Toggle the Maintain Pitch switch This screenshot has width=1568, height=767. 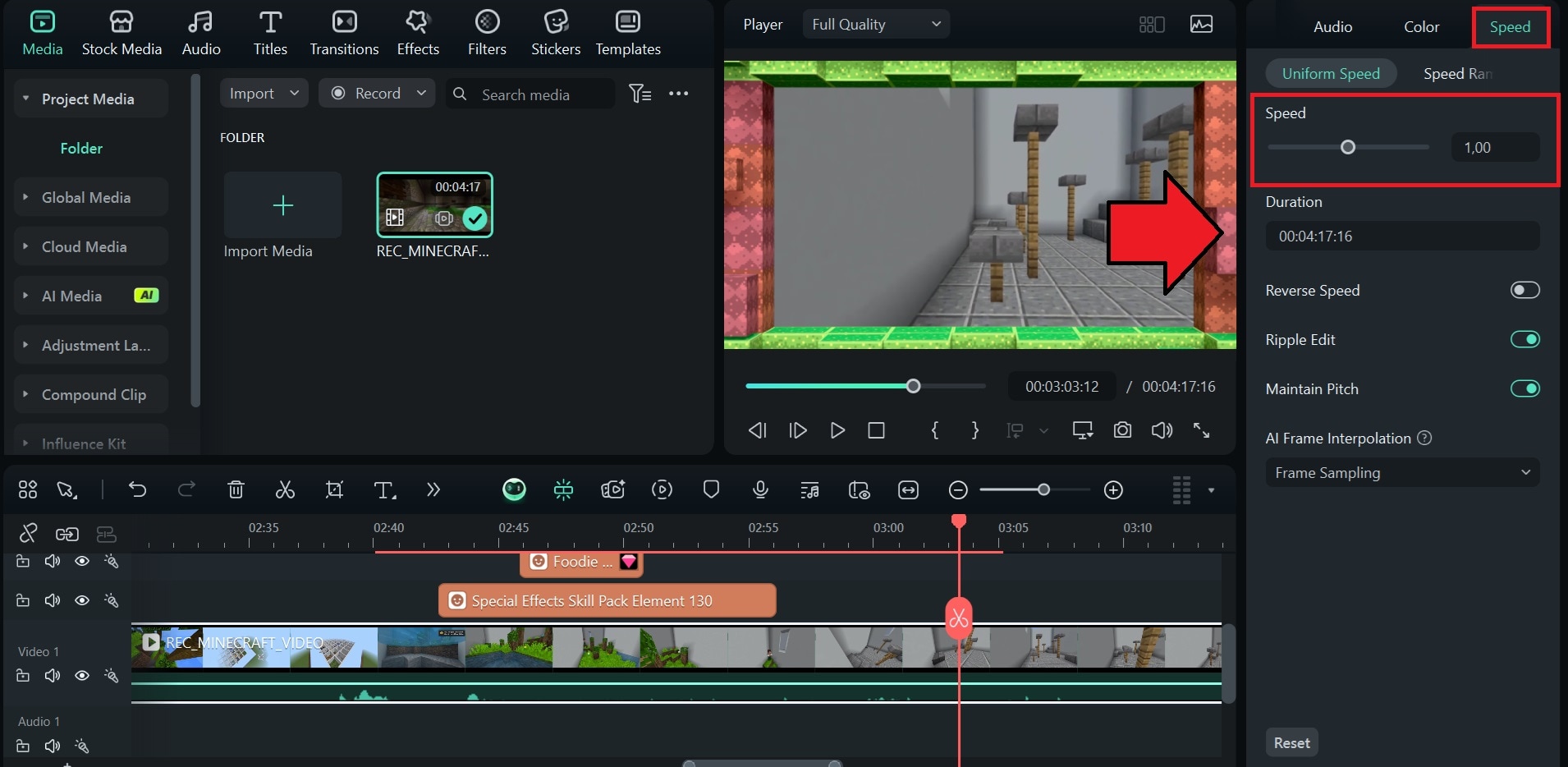click(x=1524, y=388)
